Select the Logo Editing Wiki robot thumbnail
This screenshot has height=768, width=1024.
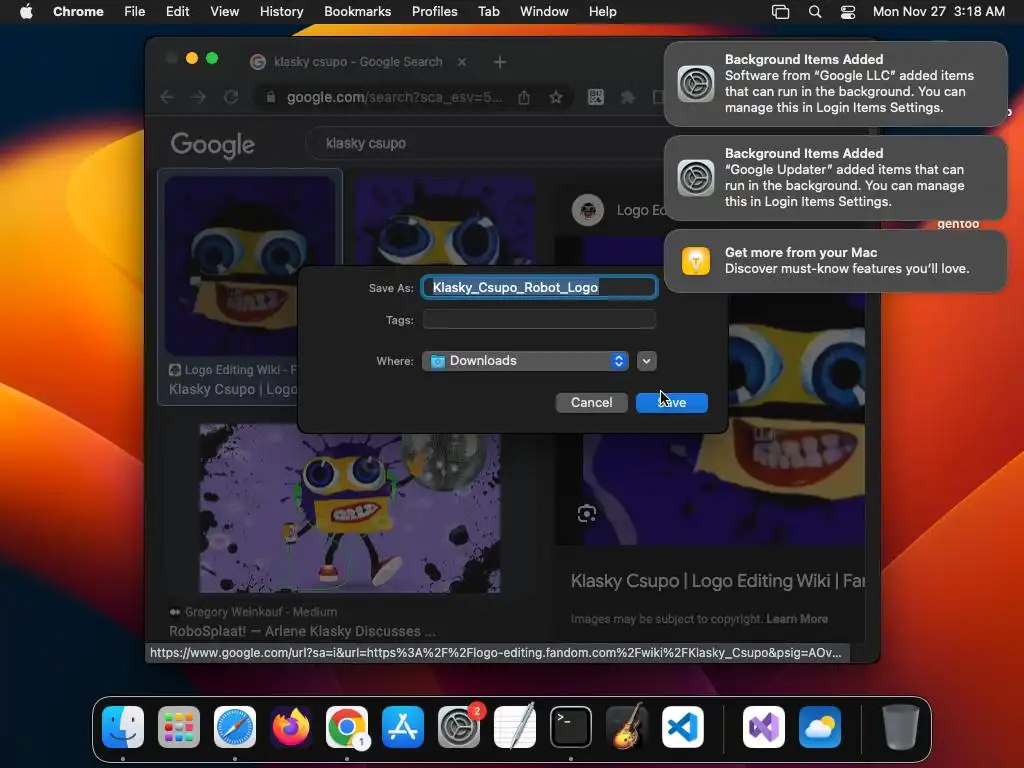pyautogui.click(x=250, y=265)
